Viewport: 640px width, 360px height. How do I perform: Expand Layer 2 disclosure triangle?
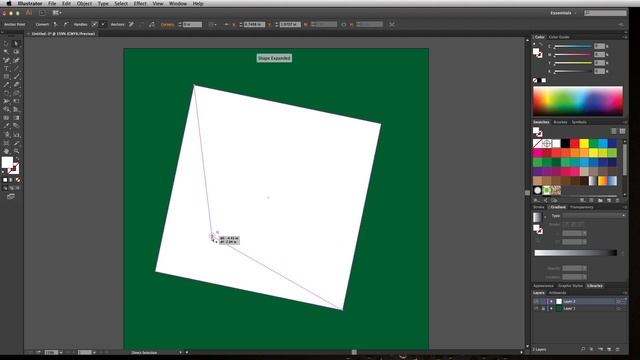point(551,301)
